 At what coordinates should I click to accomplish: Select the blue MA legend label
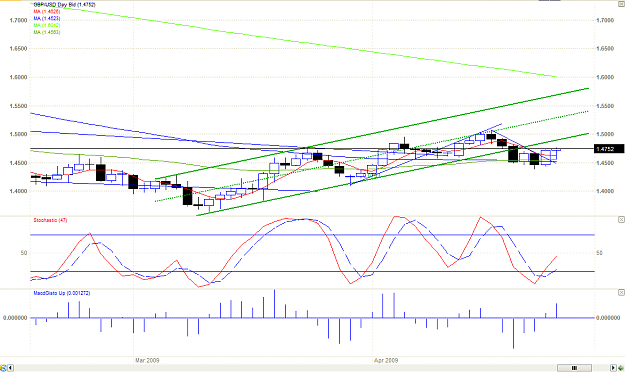(x=47, y=18)
